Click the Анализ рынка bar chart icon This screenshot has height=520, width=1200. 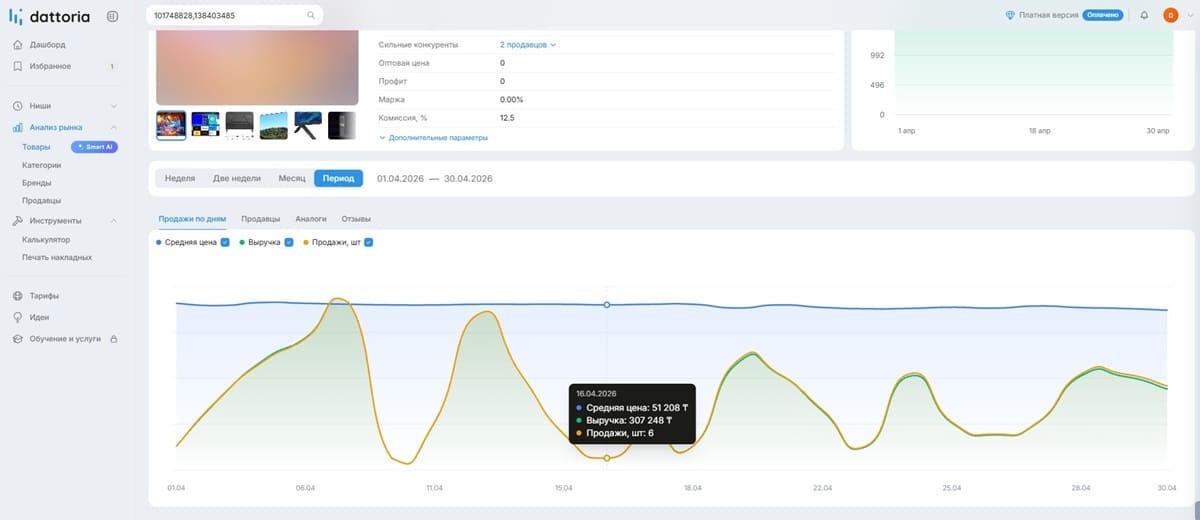[18, 128]
